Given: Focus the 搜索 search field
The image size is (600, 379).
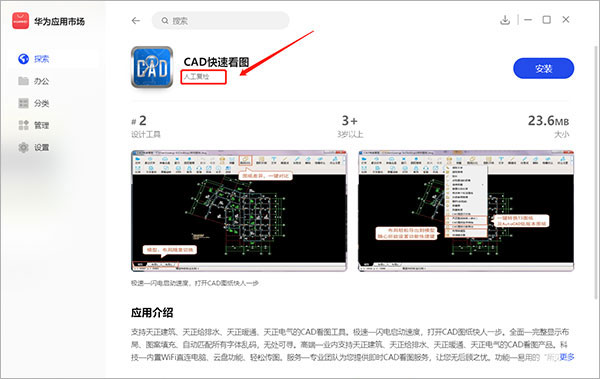Looking at the screenshot, I should 220,21.
